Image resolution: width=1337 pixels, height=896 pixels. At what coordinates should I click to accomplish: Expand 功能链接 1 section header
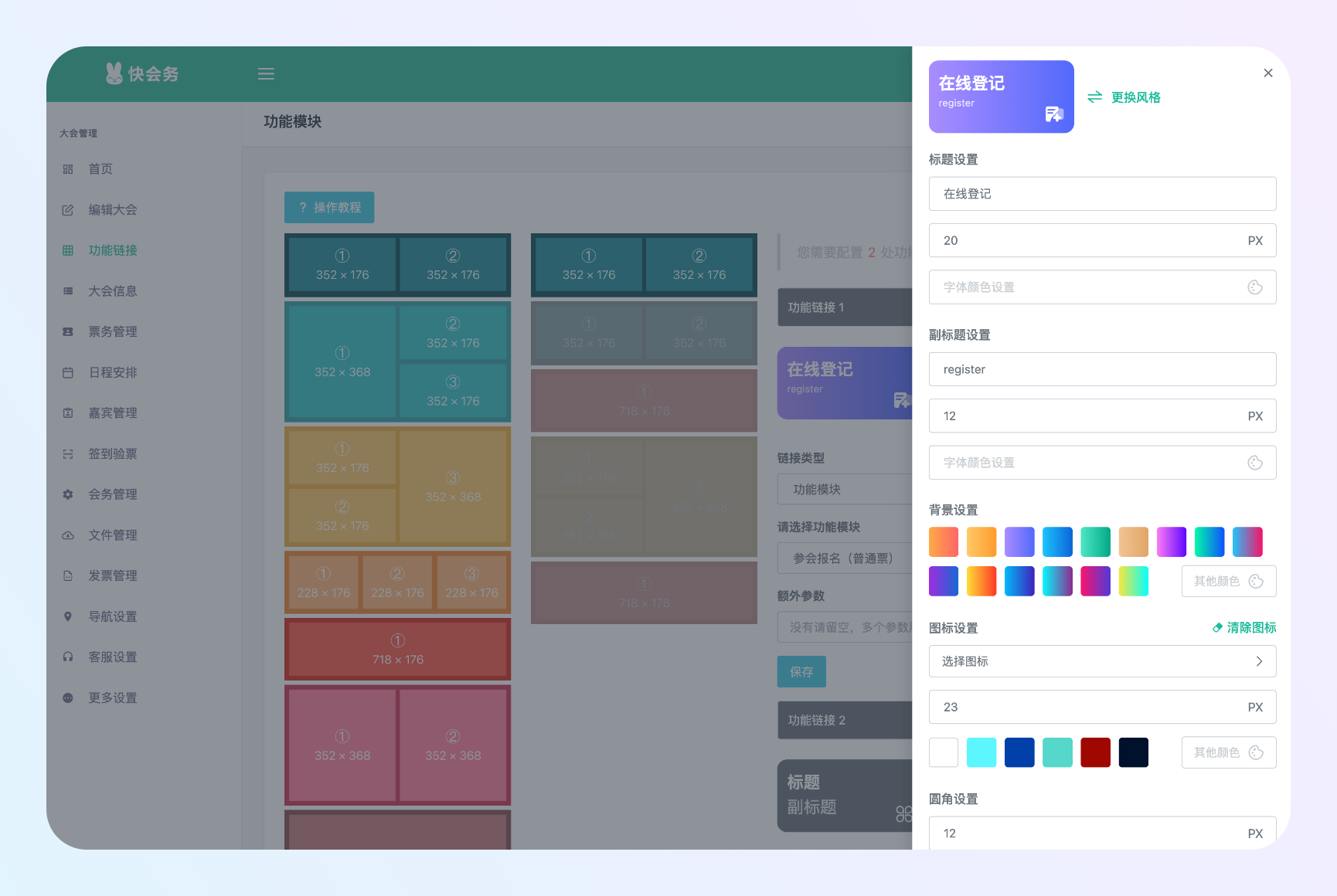click(x=845, y=307)
